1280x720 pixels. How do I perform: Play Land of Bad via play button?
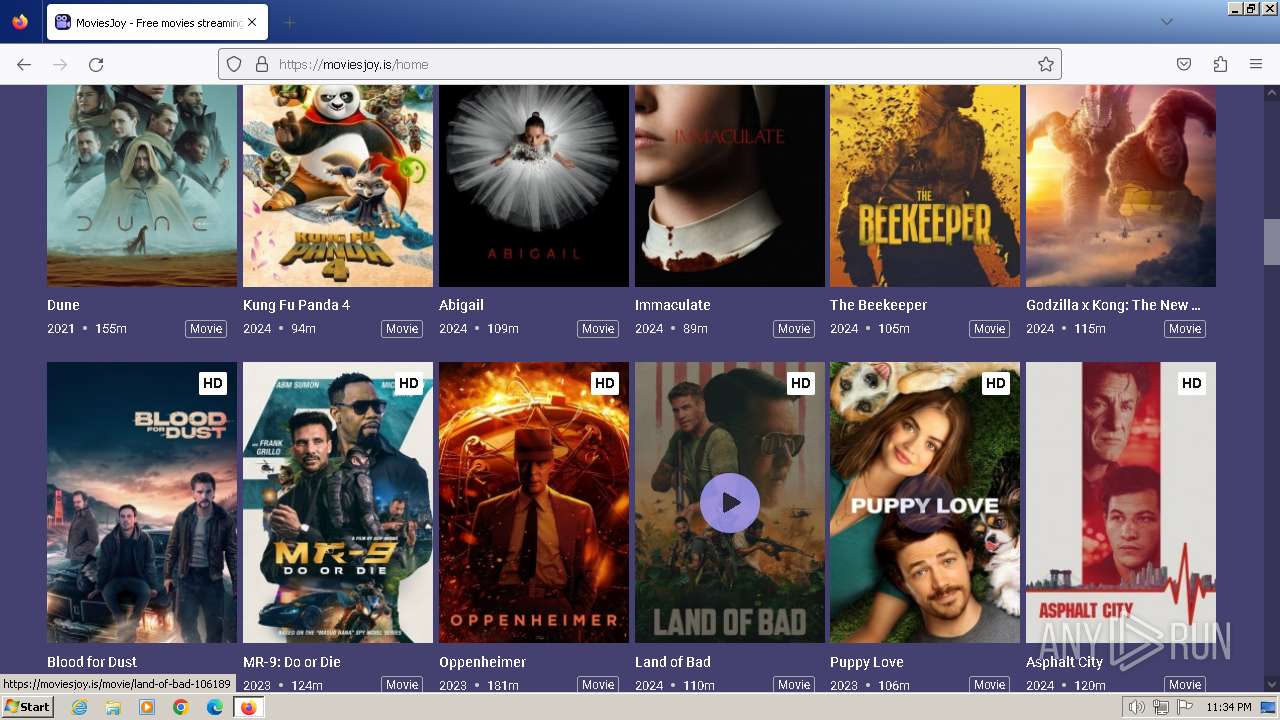pos(730,502)
